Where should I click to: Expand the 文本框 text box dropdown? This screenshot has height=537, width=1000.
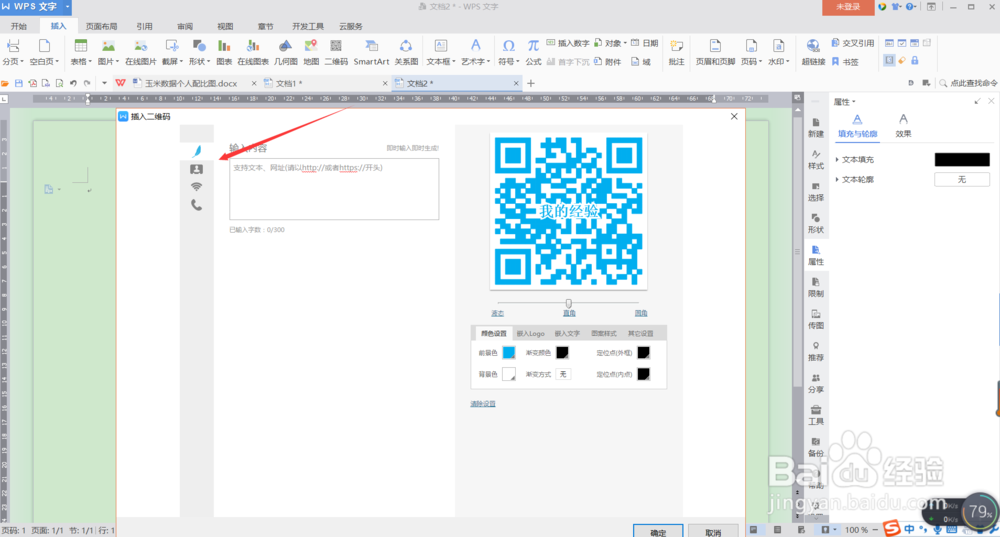(x=441, y=61)
